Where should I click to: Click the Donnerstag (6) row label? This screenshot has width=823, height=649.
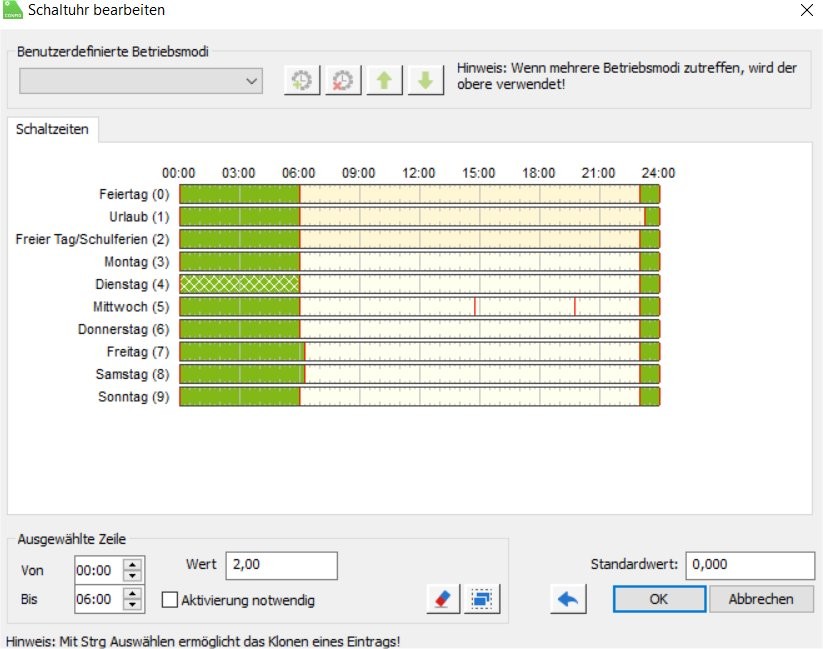(x=123, y=329)
